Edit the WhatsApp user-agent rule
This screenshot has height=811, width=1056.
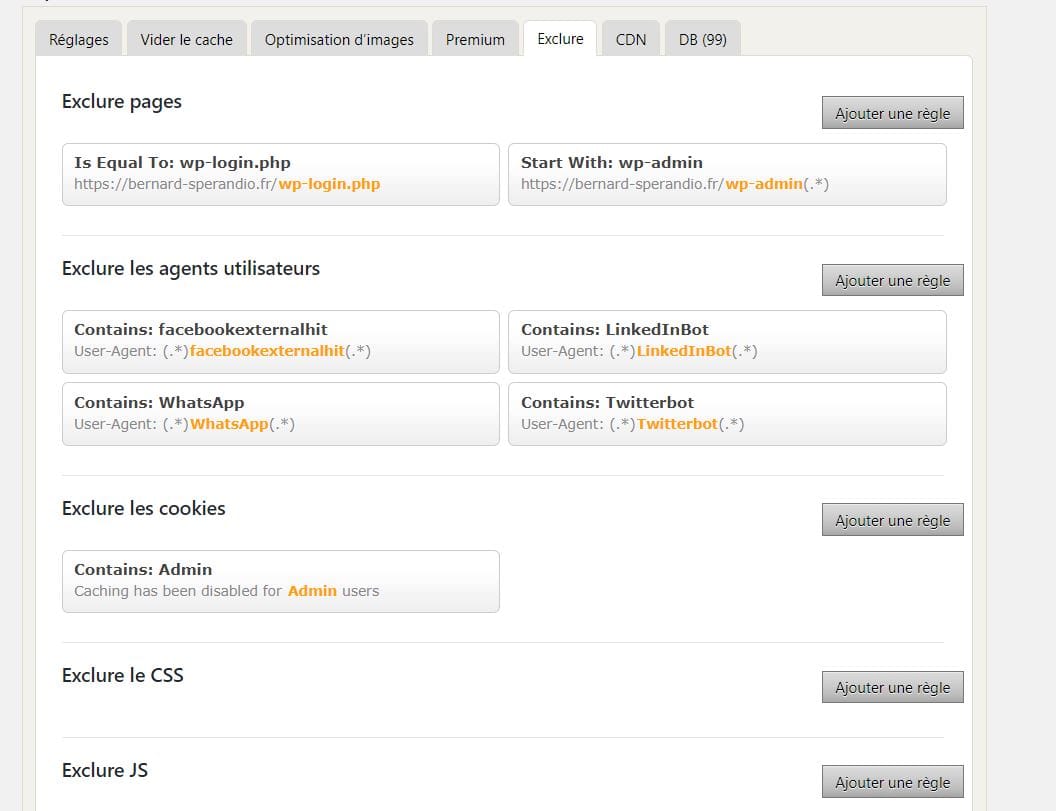tap(281, 414)
